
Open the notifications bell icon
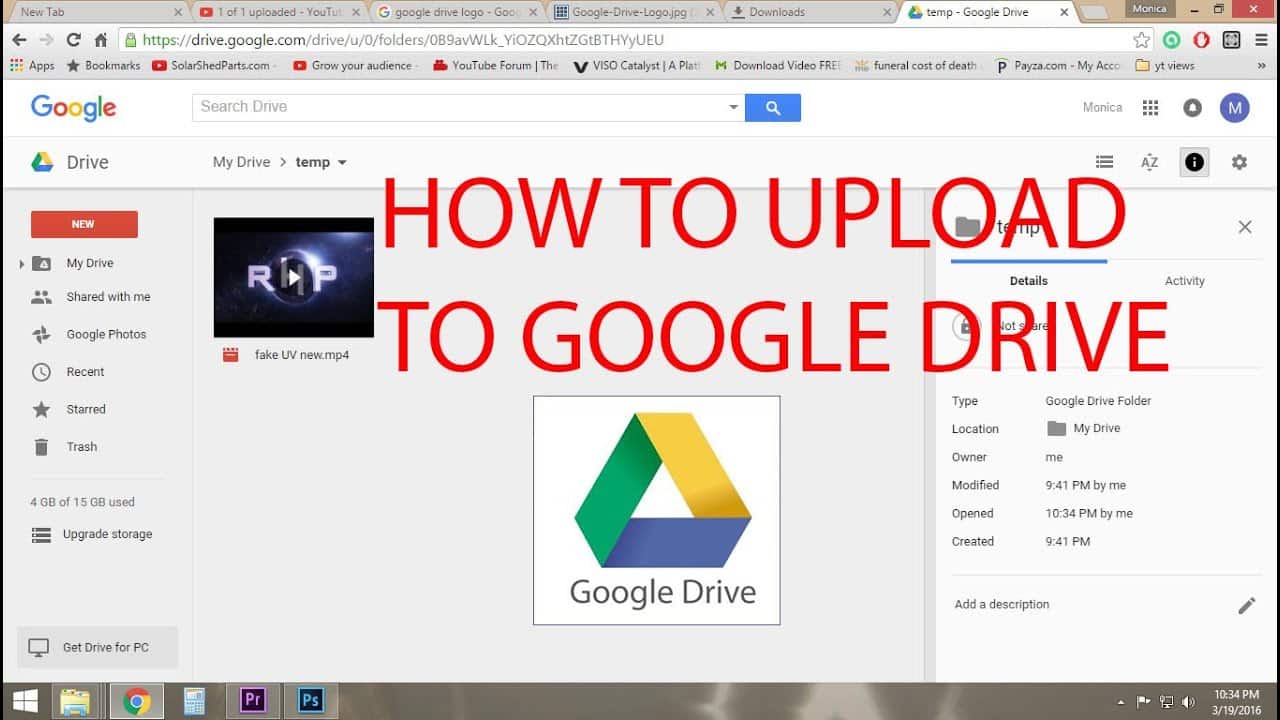click(x=1192, y=108)
